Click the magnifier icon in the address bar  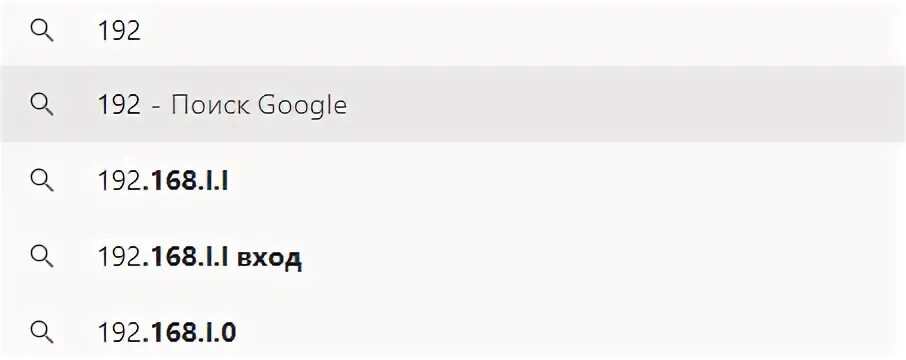[x=42, y=31]
